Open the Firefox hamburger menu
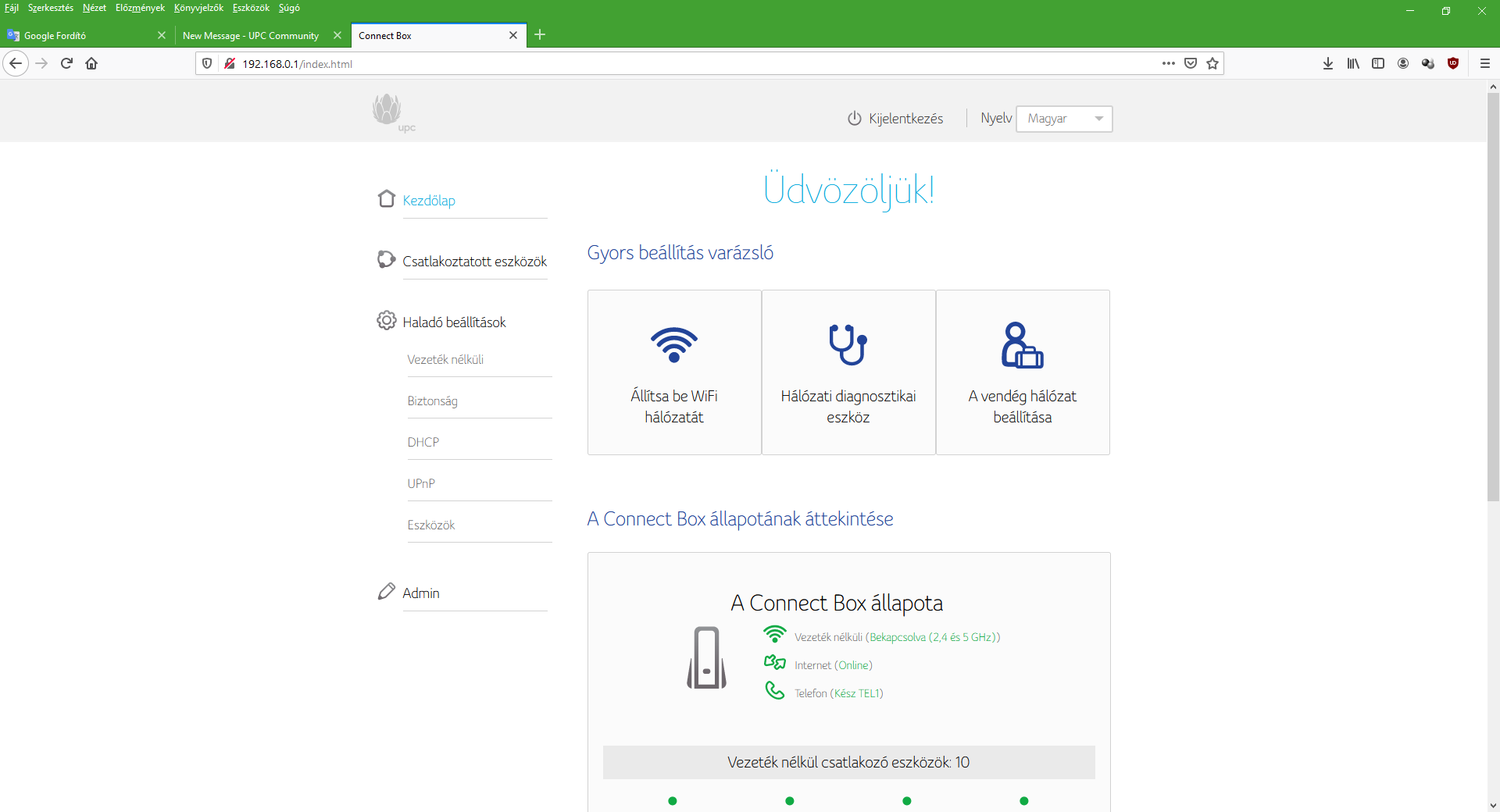Viewport: 1500px width, 812px height. (x=1484, y=63)
